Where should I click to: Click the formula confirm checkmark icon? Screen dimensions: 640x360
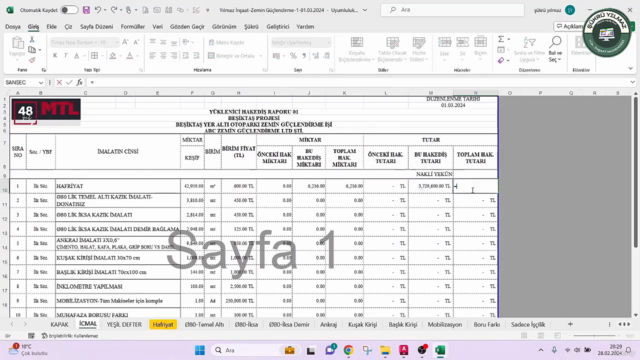(x=69, y=82)
